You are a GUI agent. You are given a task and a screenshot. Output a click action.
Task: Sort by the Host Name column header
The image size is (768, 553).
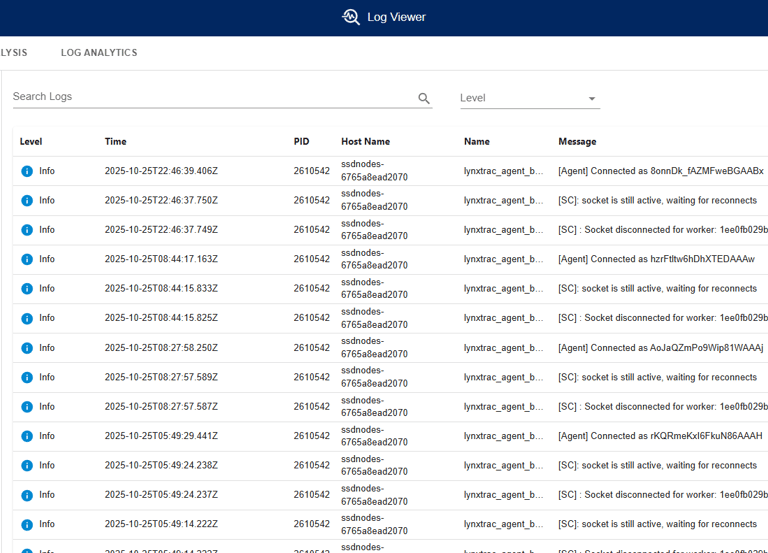point(365,142)
